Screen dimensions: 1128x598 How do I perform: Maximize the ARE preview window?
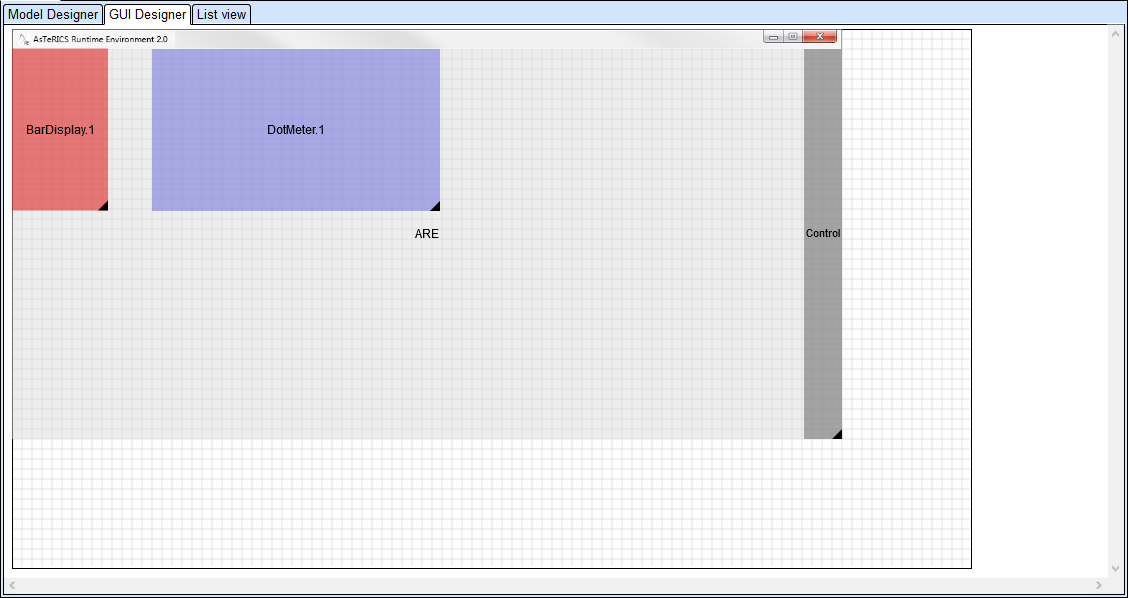792,37
